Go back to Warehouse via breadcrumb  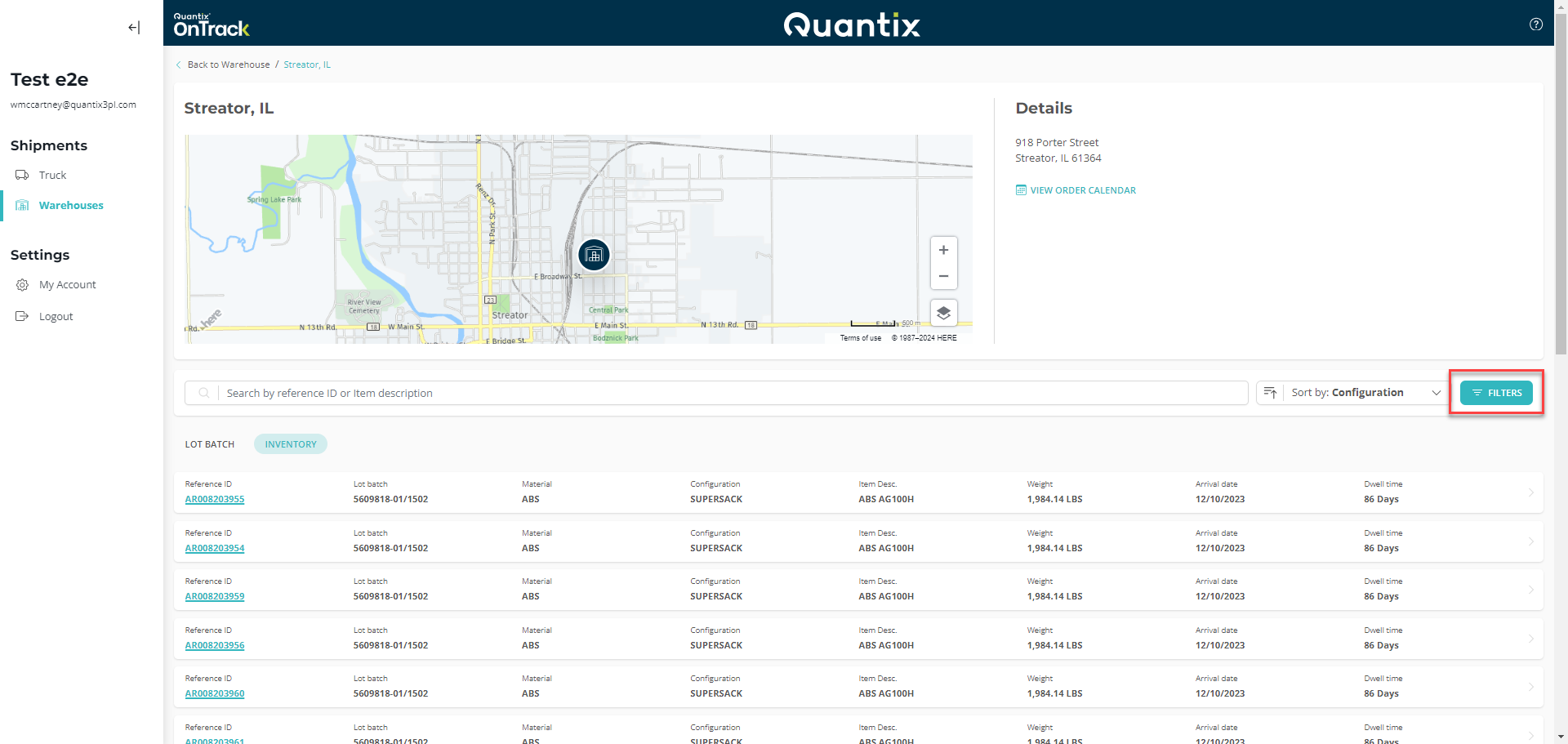pos(228,65)
